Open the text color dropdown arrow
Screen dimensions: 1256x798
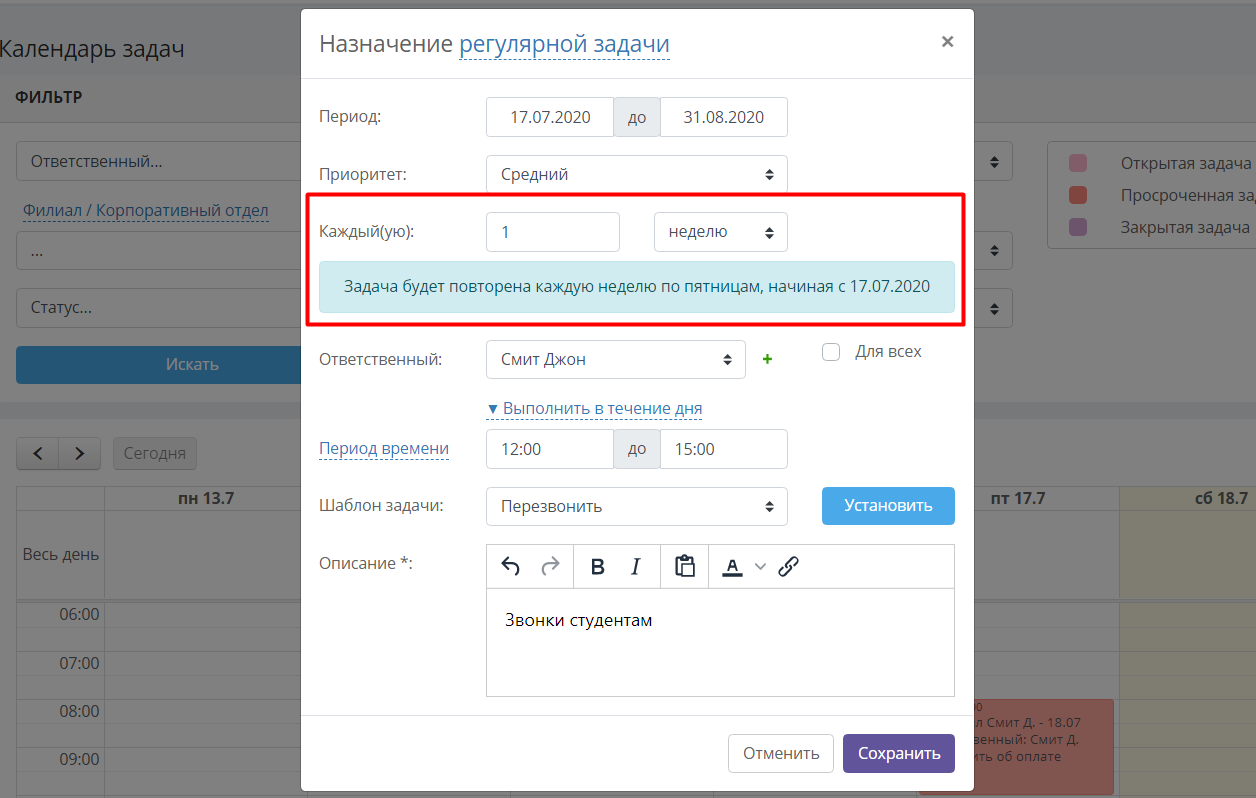coord(760,567)
